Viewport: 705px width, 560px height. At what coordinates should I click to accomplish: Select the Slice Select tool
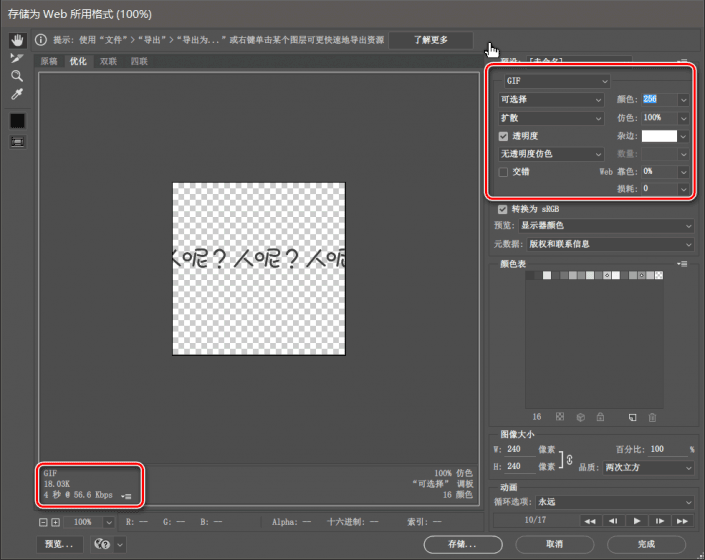[x=17, y=58]
